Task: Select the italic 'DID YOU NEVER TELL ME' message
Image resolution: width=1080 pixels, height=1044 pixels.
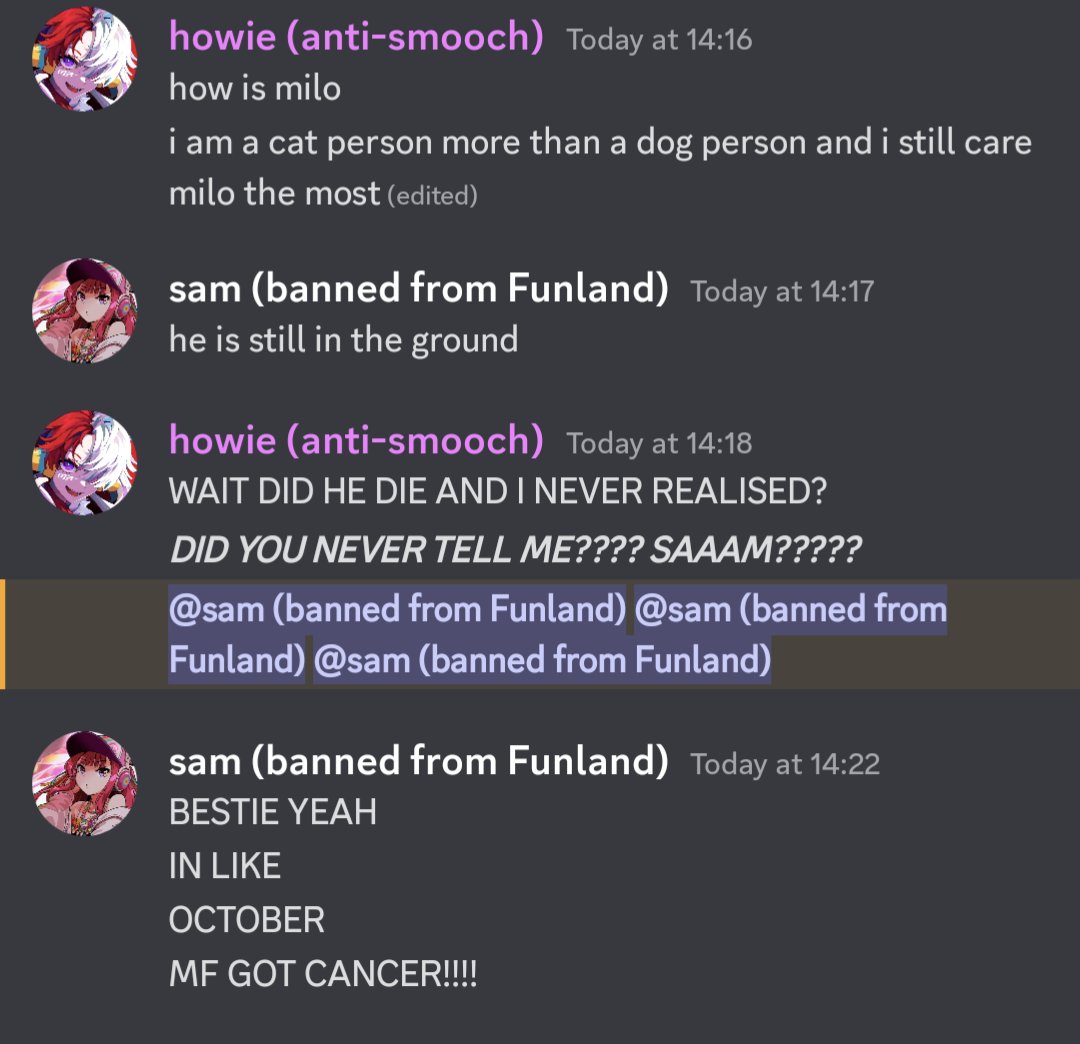Action: [x=515, y=550]
